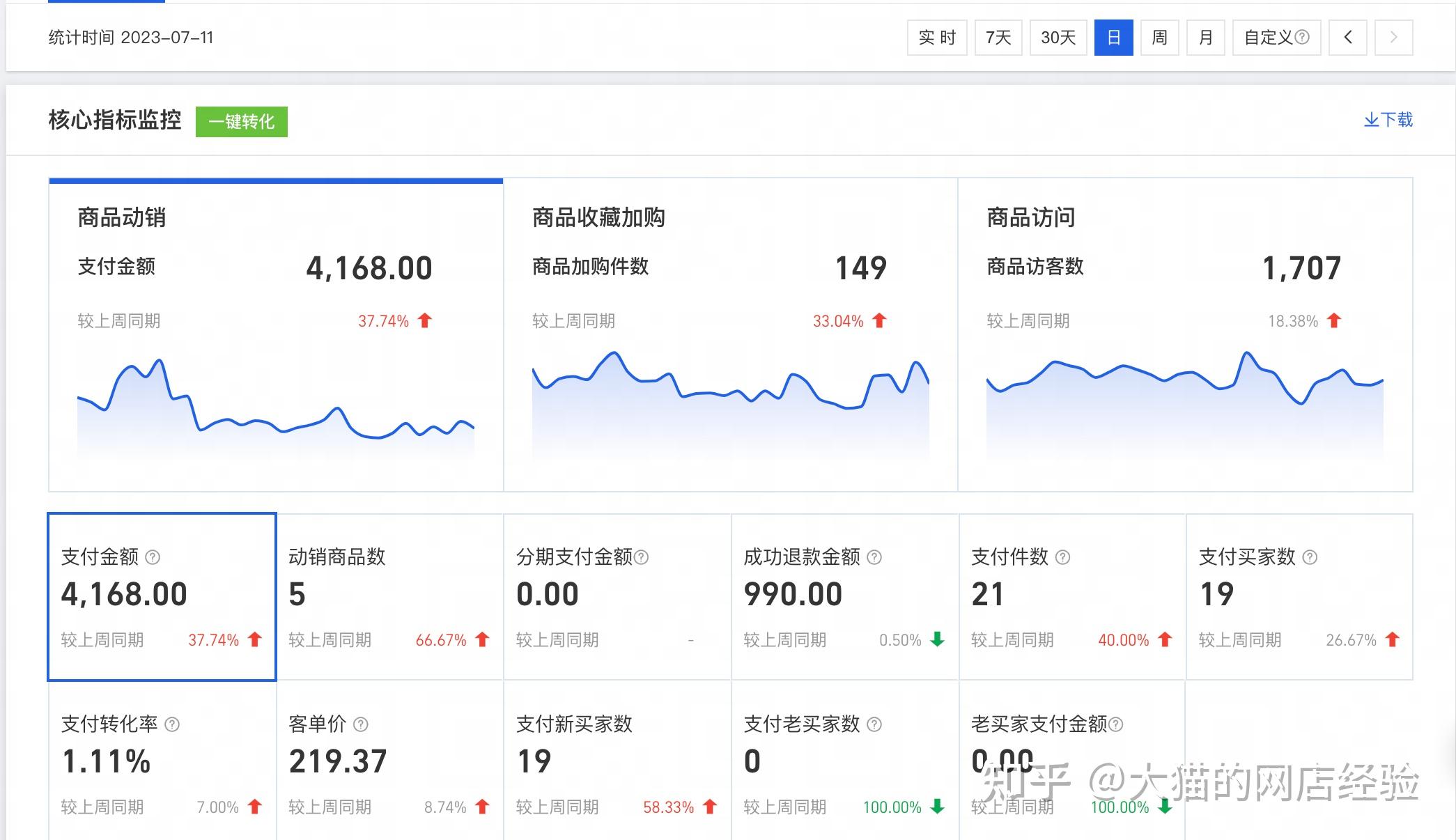Go to previous date with left chevron
The width and height of the screenshot is (1456, 840).
pos(1347,38)
